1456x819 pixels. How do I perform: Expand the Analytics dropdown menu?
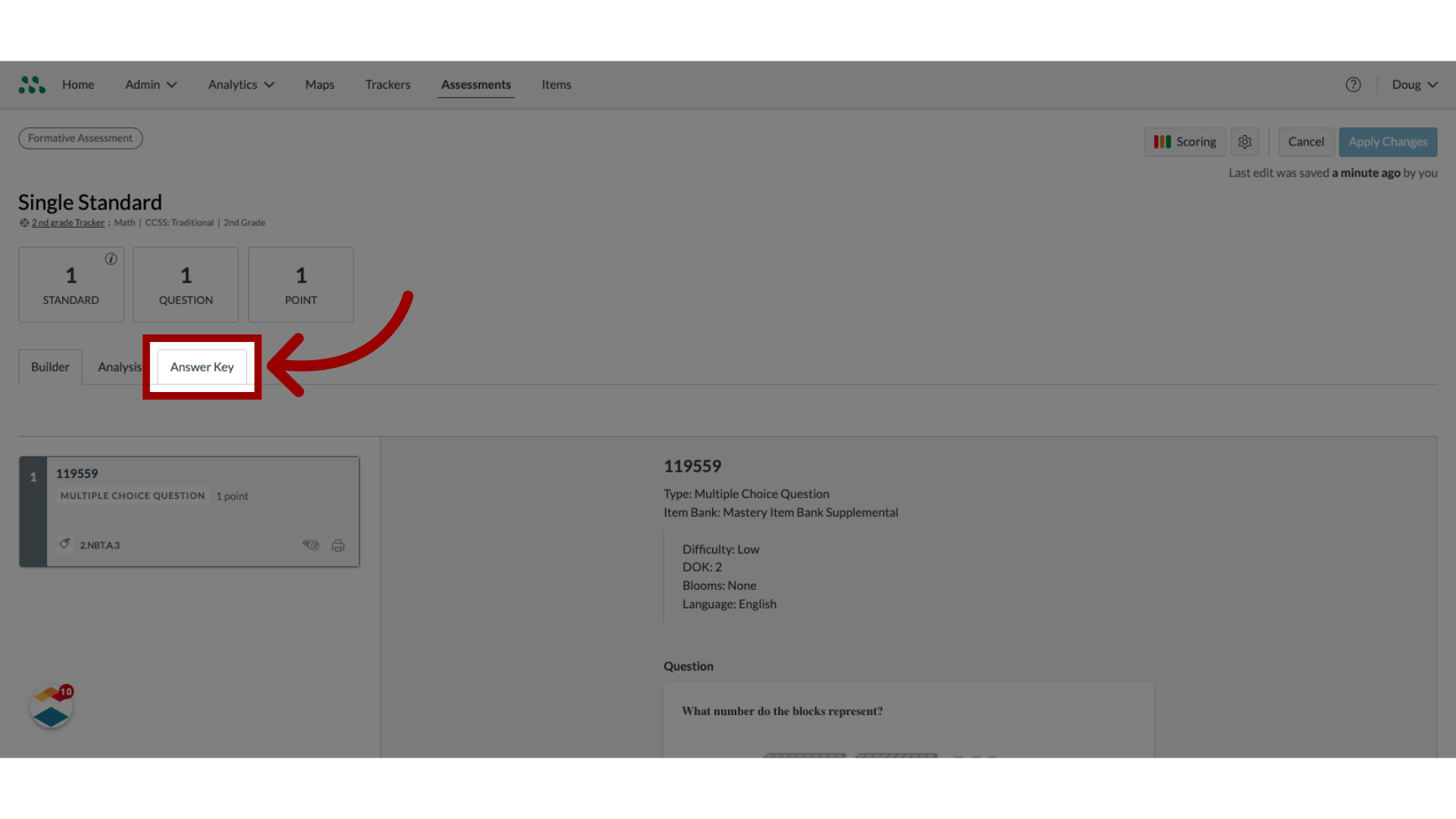coord(240,84)
